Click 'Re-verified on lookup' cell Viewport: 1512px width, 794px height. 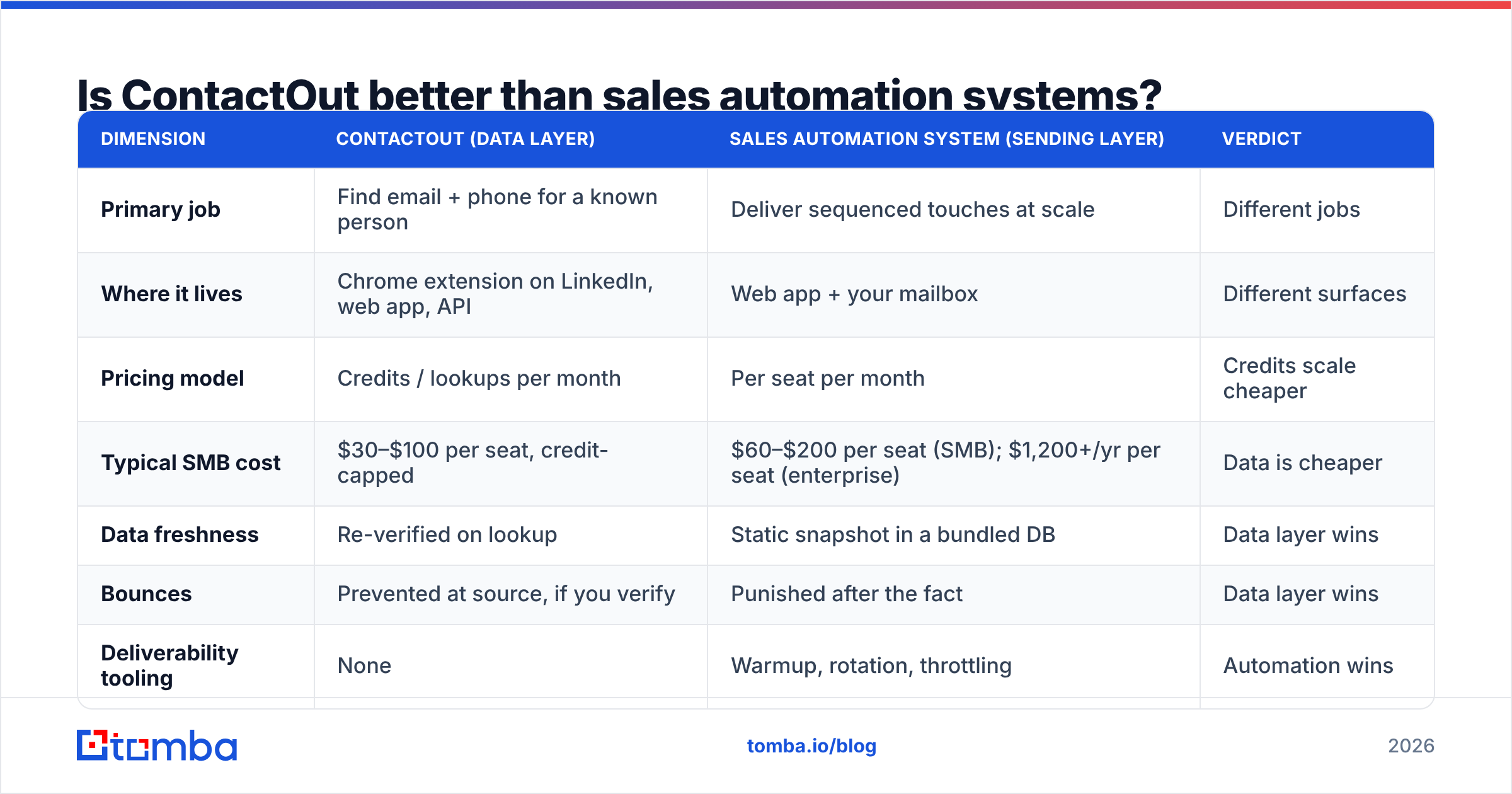tap(447, 535)
